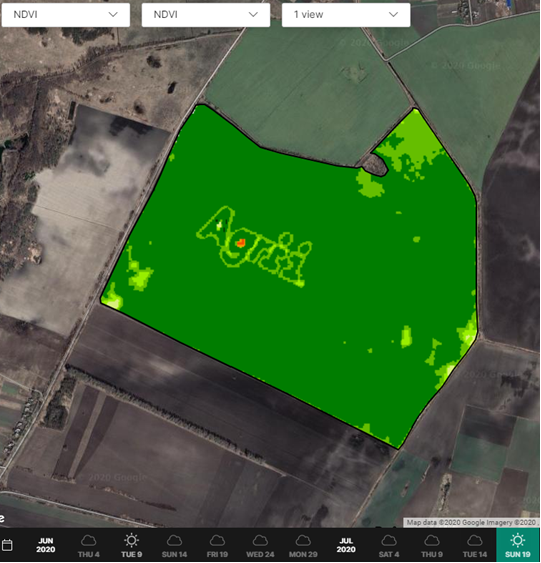Expand the 1 view dropdown
The width and height of the screenshot is (541, 563).
click(x=346, y=15)
